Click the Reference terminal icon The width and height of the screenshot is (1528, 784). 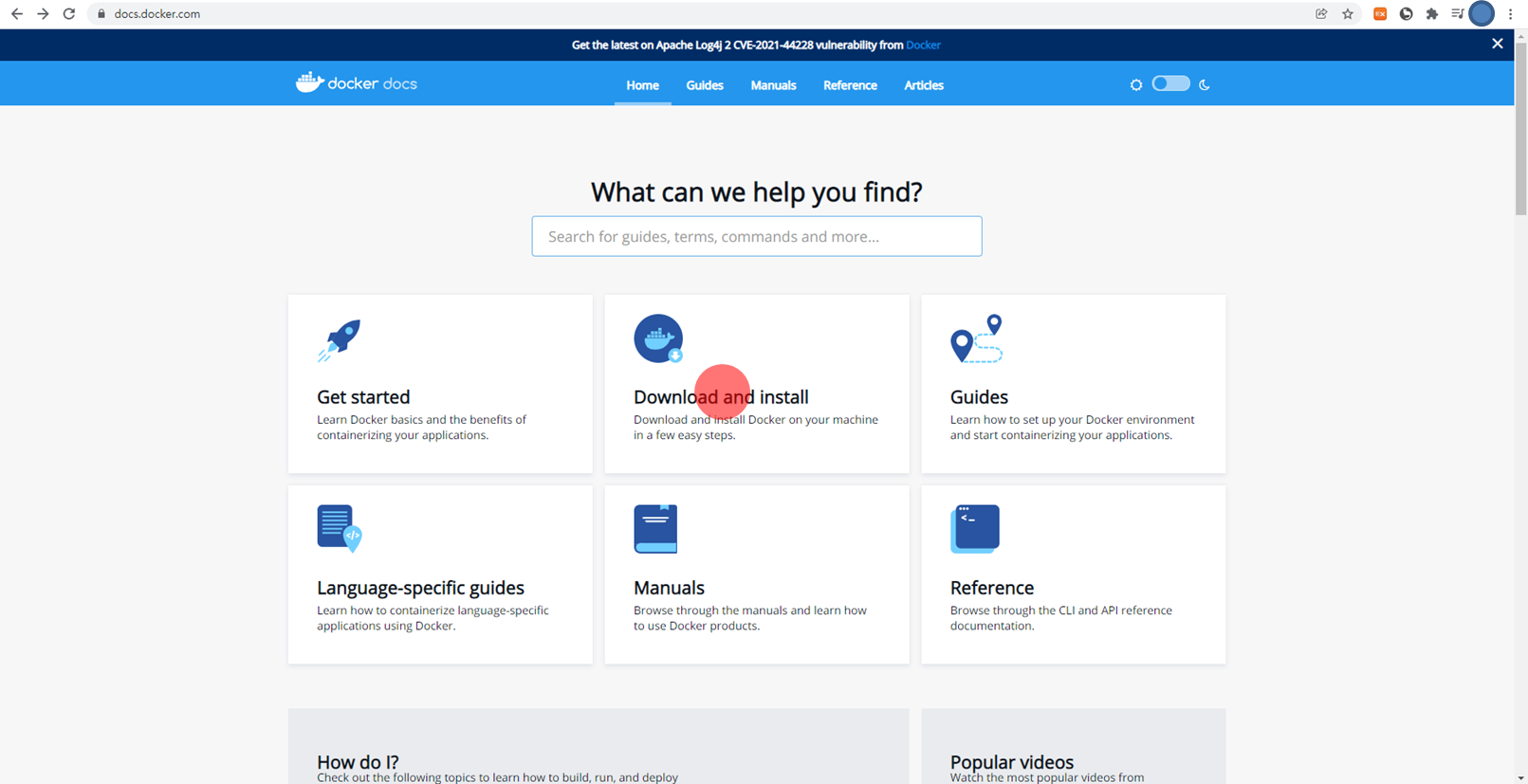975,528
